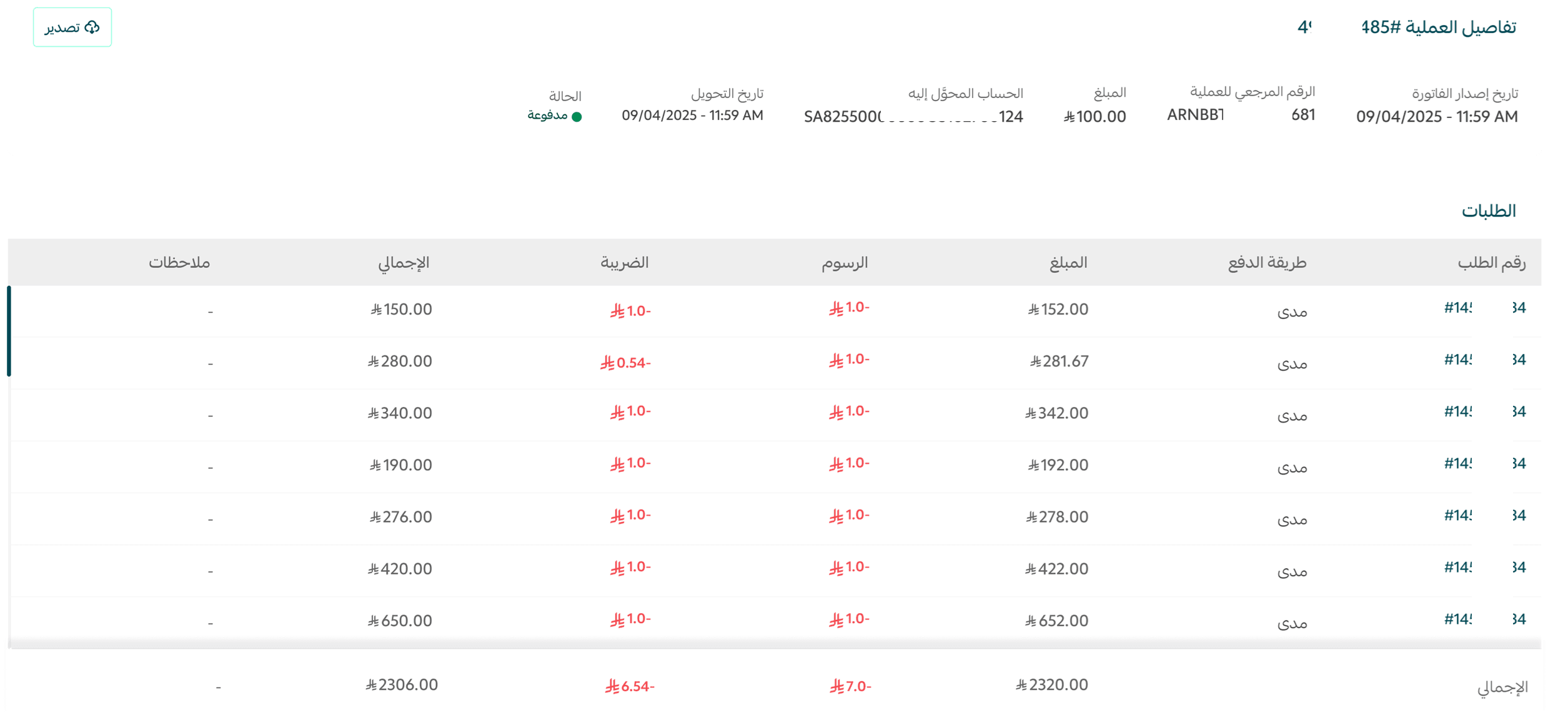Click the 0.54- tax value in red
This screenshot has width=1568, height=718.
coord(626,363)
